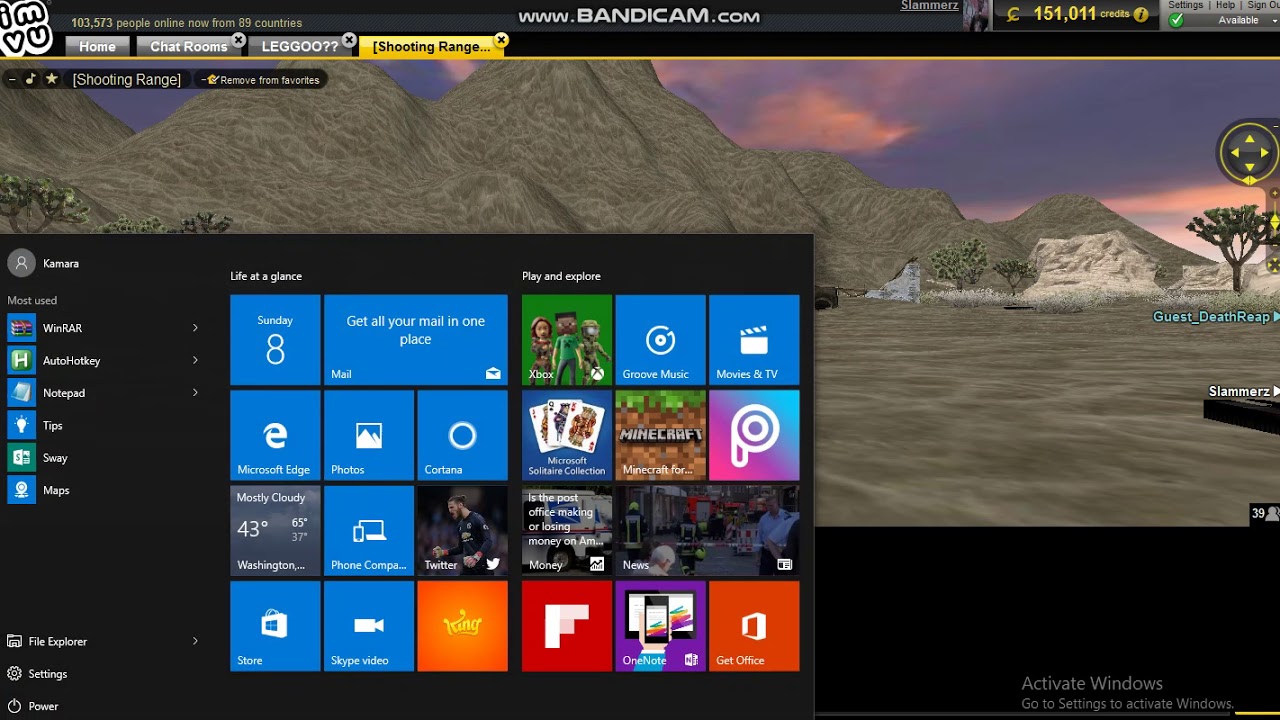
Task: Open the News tile
Action: (x=707, y=531)
